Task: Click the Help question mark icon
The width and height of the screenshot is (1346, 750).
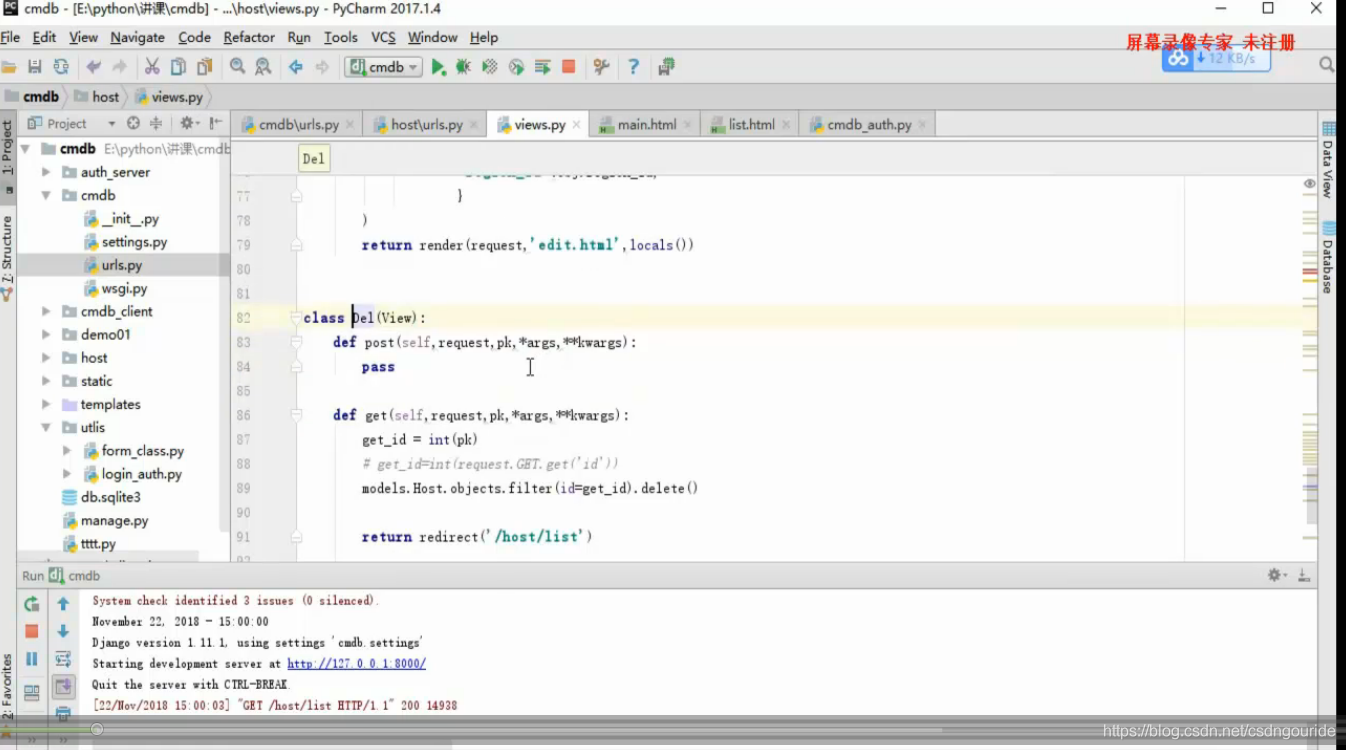Action: click(x=633, y=67)
